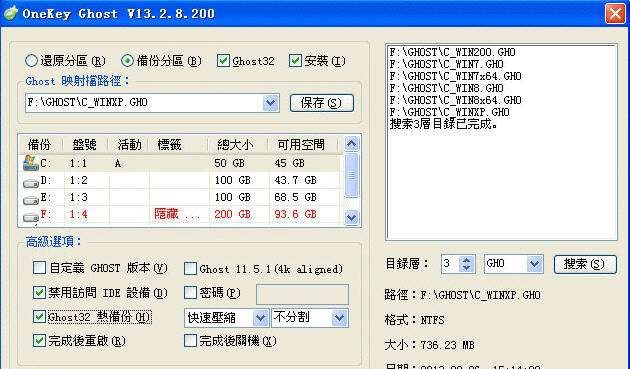The image size is (630, 369).
Task: Increase the 目錄層 directory depth value
Action: point(466,260)
